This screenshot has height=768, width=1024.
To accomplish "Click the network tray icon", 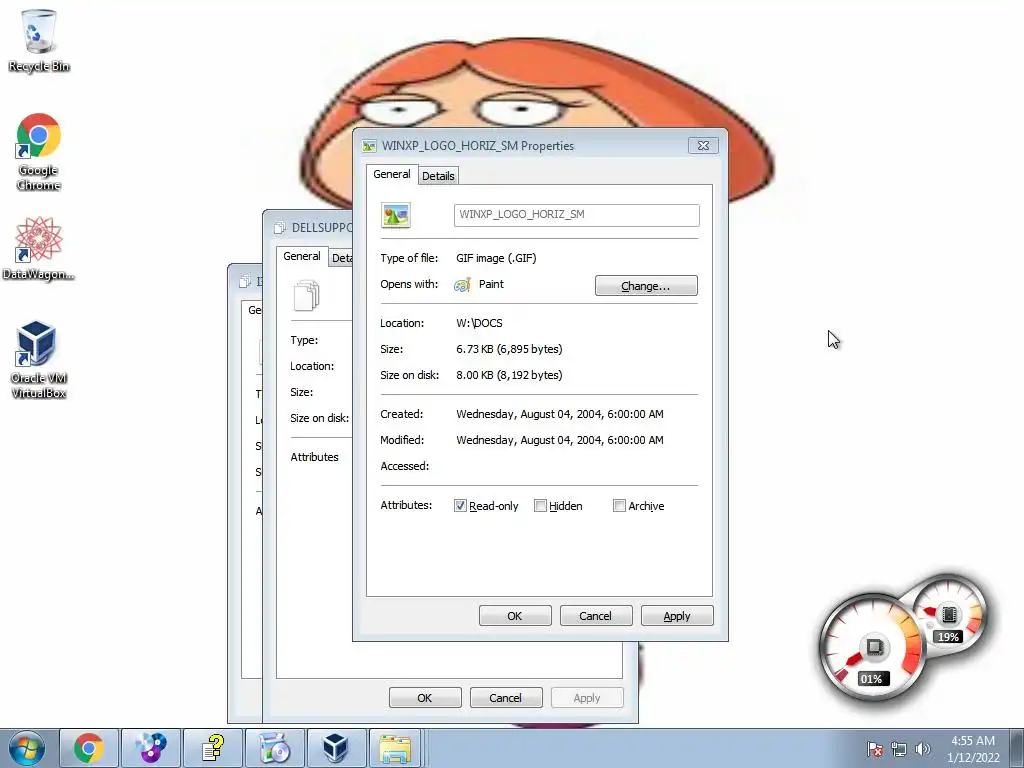I will (x=899, y=749).
